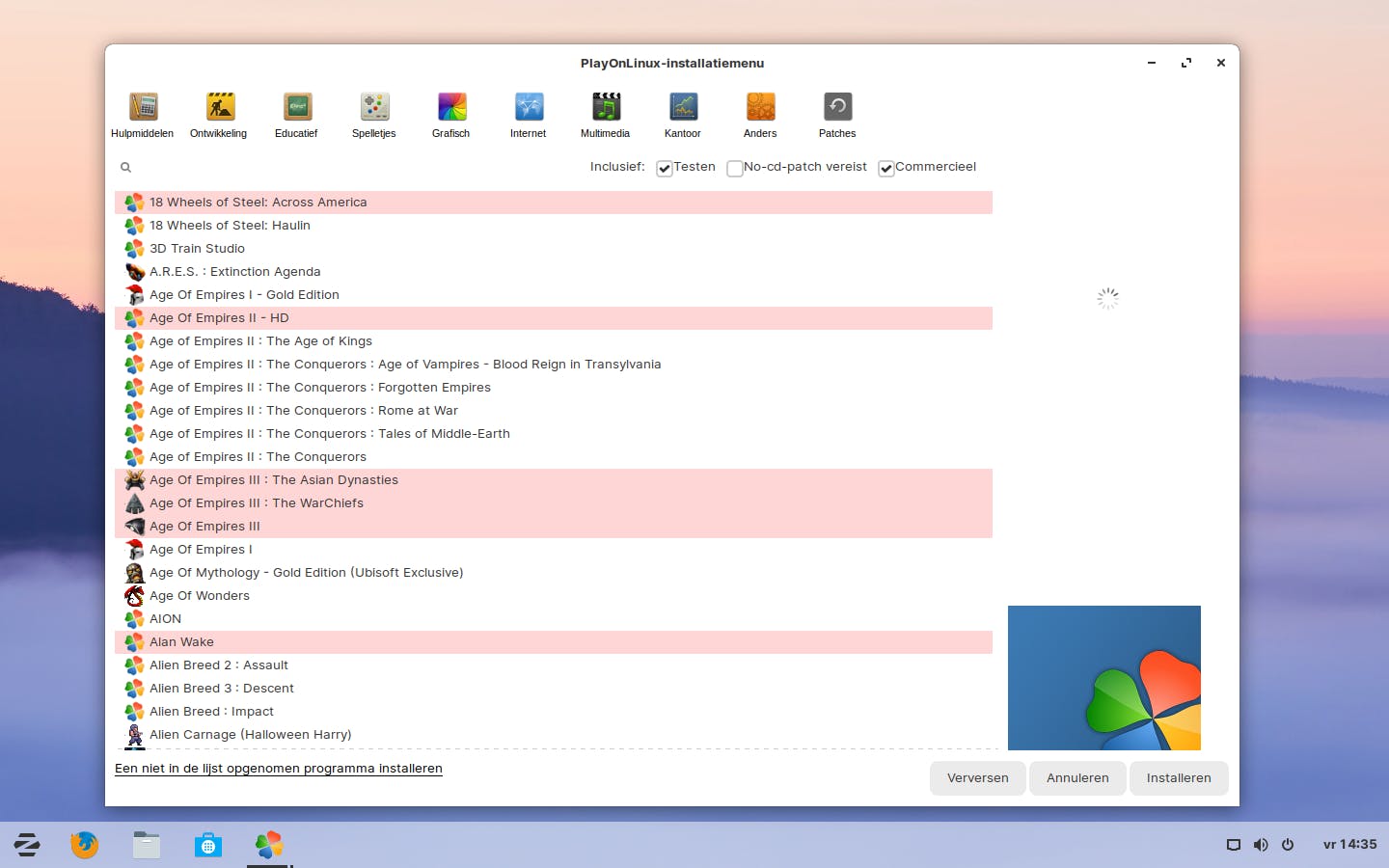Open the Grafisch category

450,114
